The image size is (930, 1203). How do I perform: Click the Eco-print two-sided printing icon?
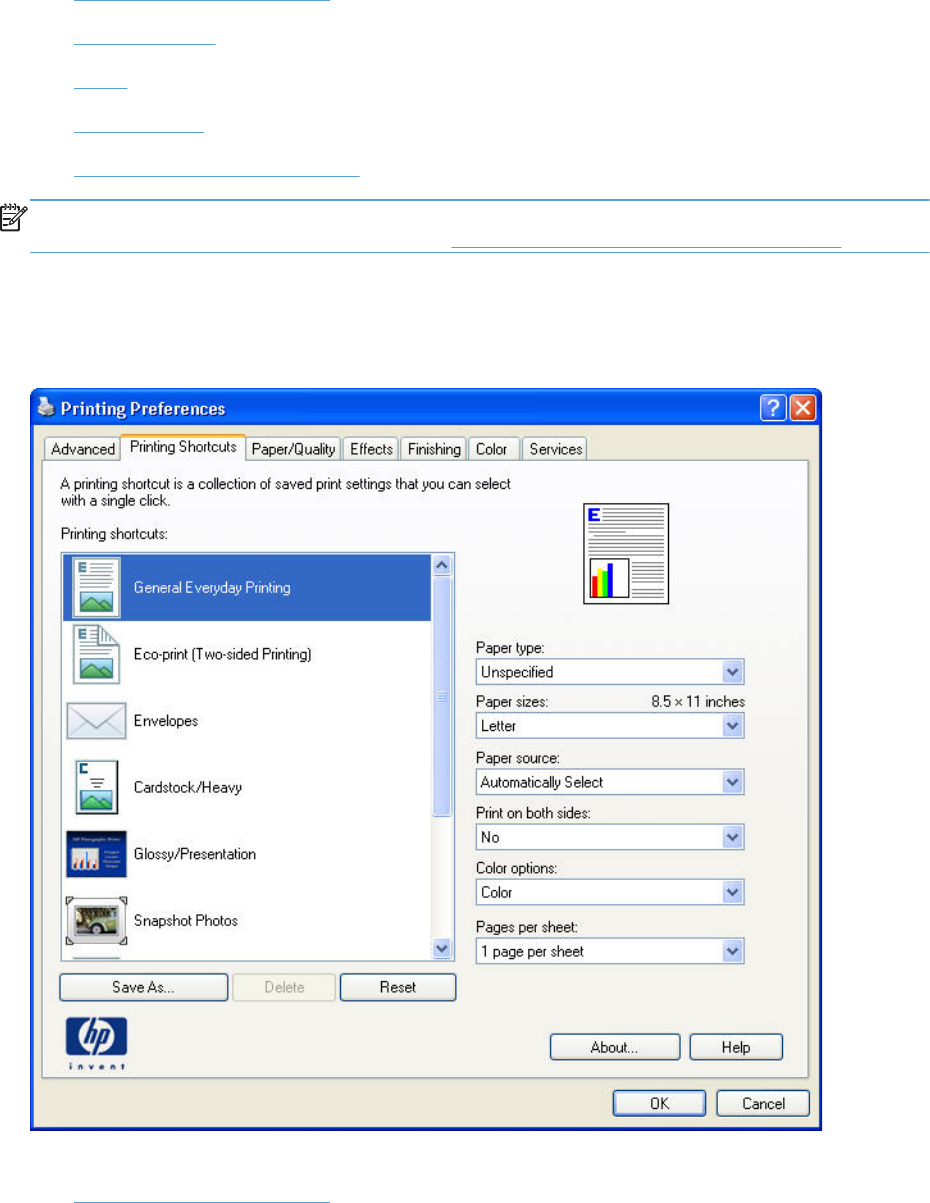click(95, 654)
